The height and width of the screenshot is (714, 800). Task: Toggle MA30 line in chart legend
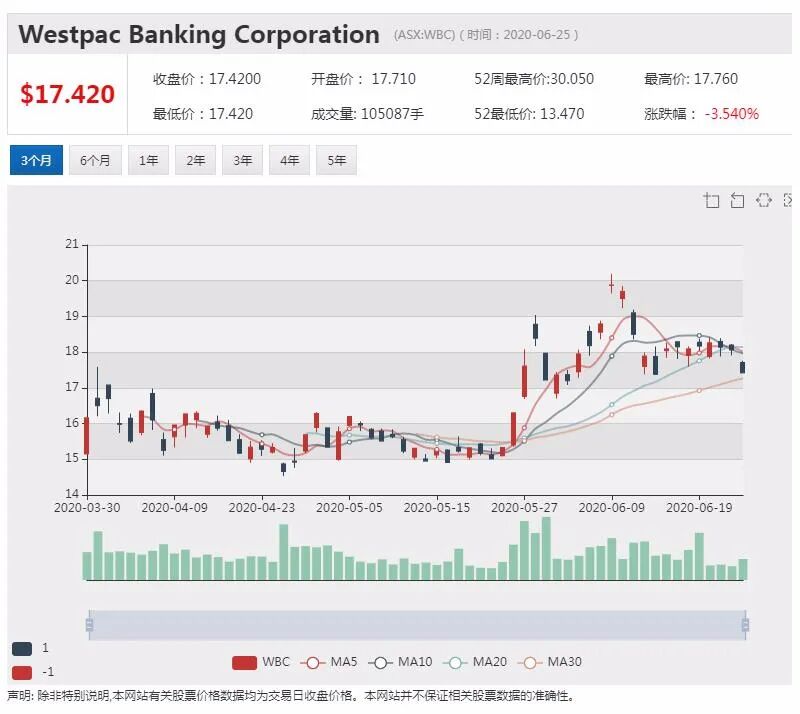coord(549,662)
